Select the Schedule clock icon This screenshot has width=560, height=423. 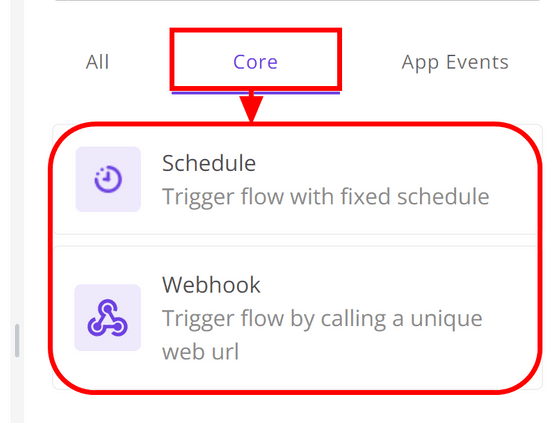pos(108,179)
